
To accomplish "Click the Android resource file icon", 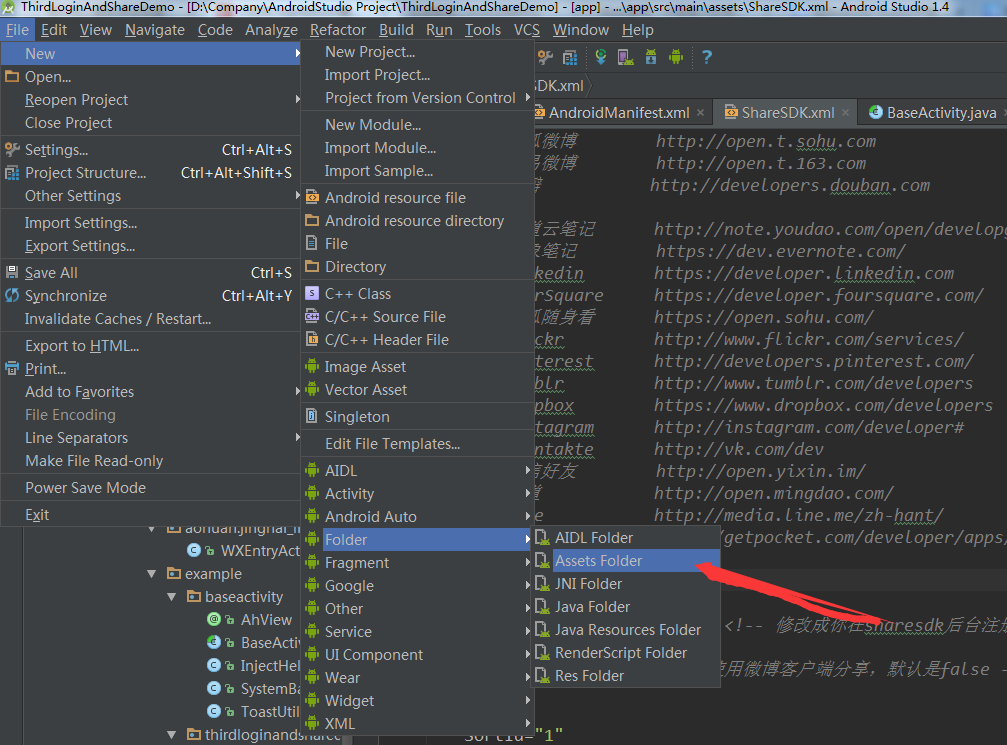I will click(312, 197).
